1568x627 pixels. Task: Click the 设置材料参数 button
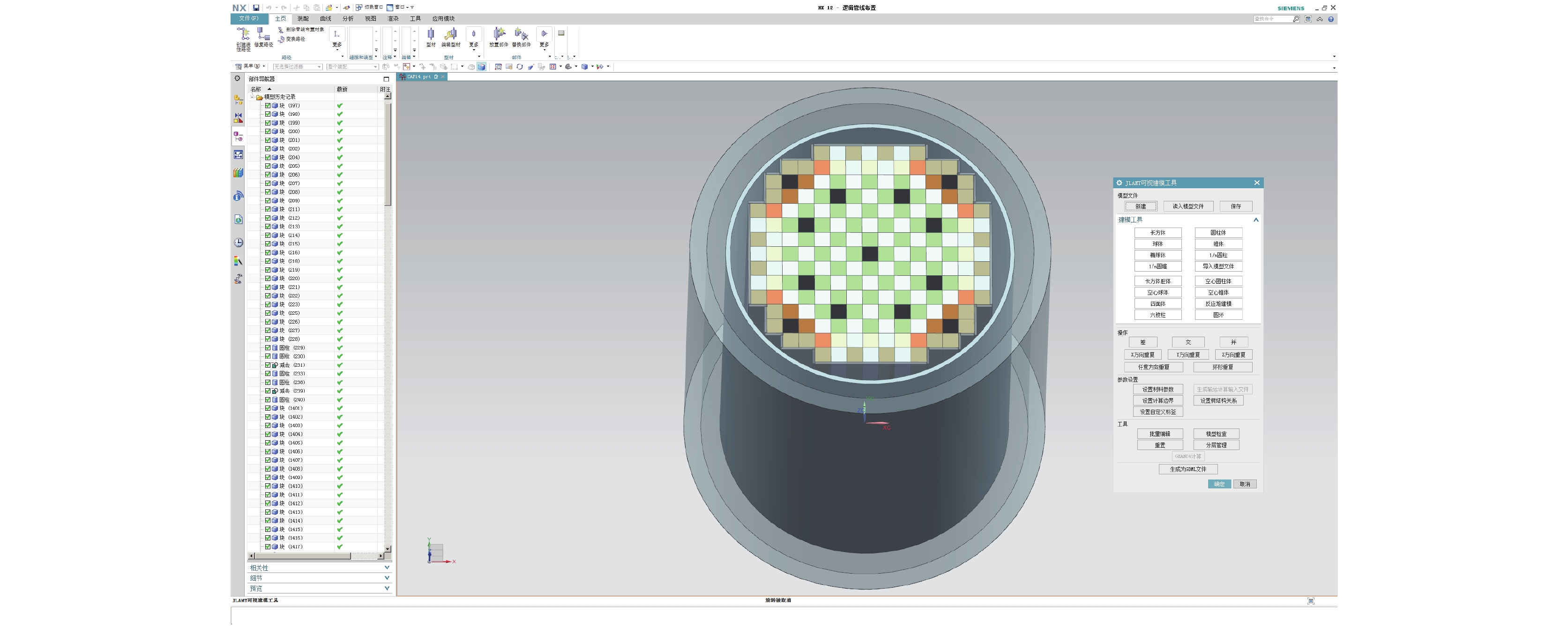1158,390
